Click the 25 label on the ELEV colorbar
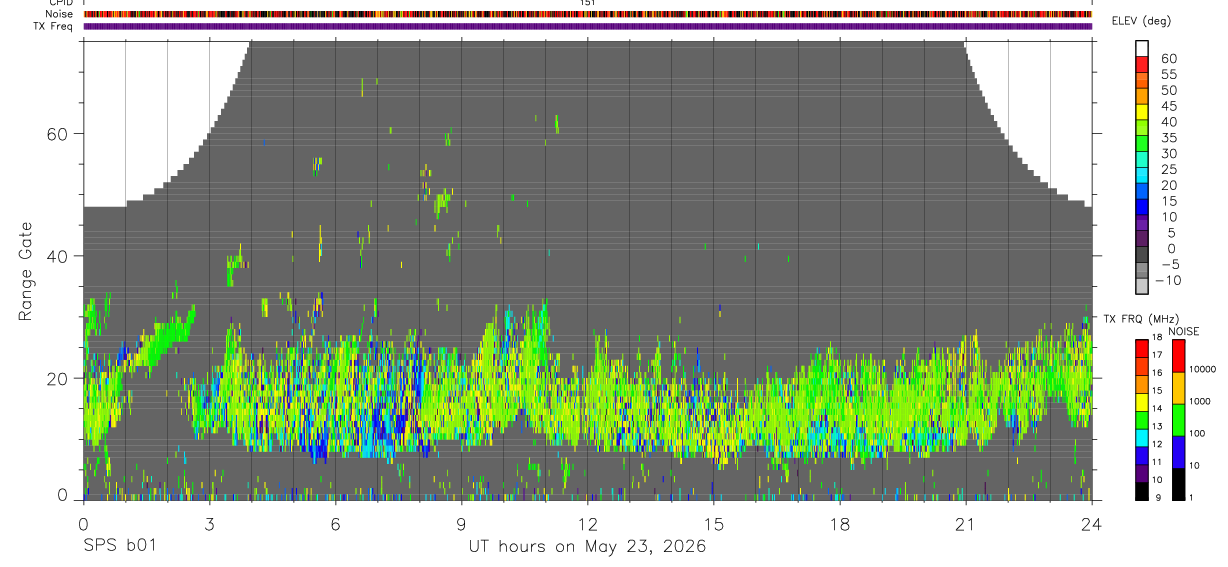 [1167, 169]
